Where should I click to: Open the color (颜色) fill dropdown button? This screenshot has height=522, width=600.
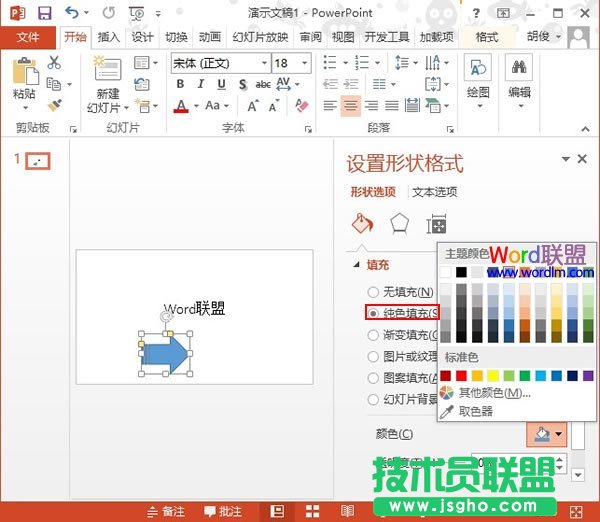click(546, 433)
